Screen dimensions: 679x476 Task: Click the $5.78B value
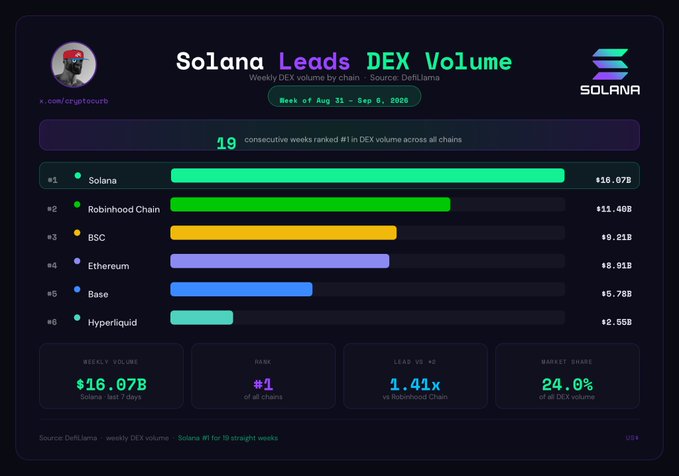click(x=616, y=294)
